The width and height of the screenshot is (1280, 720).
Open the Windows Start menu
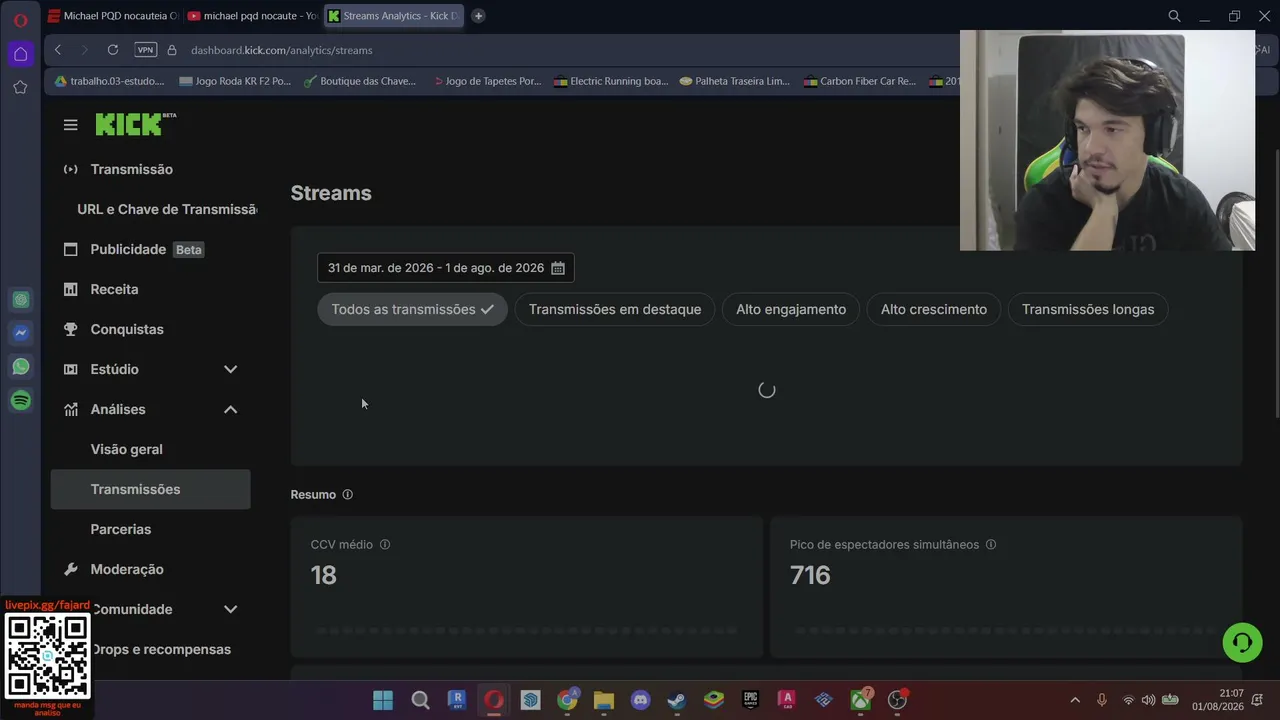coord(383,700)
